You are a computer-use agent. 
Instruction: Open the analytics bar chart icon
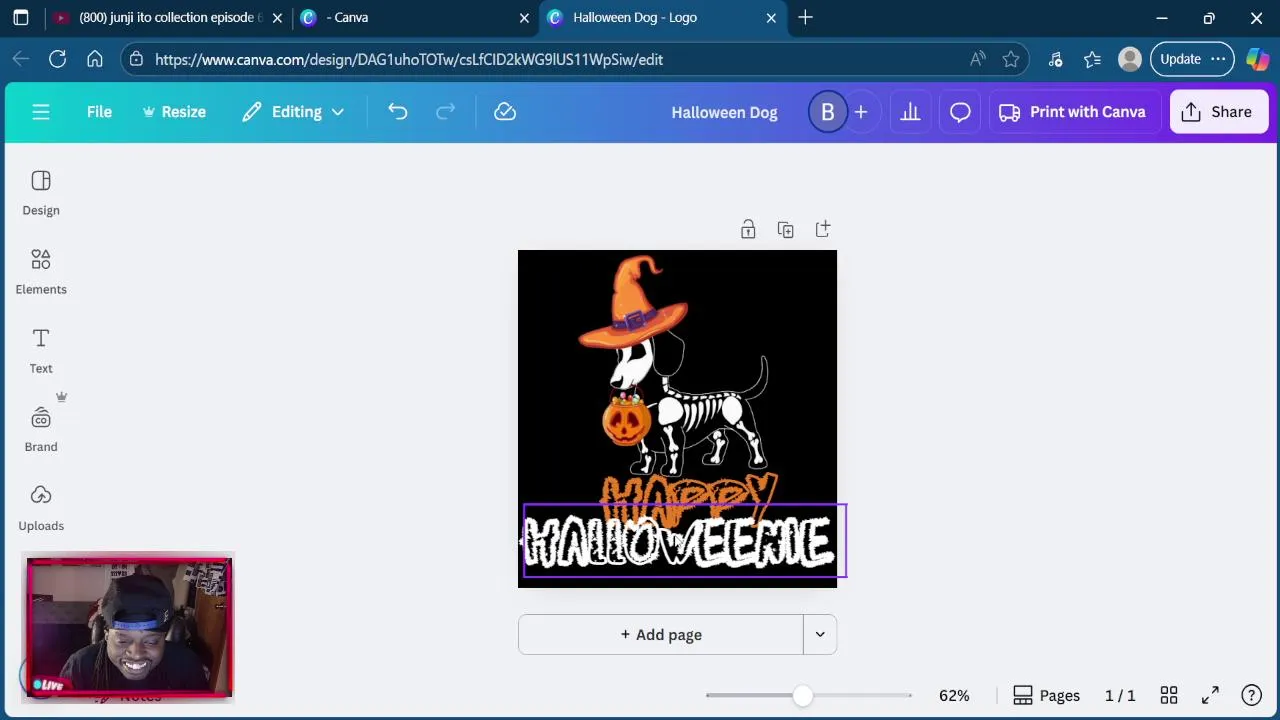[x=910, y=112]
